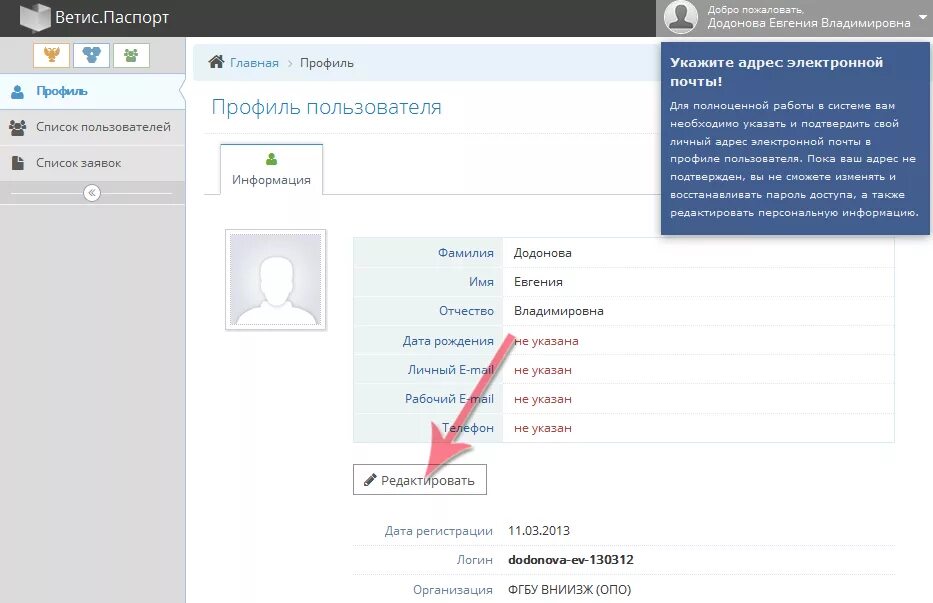Select the Профиль sidebar menu item
This screenshot has height=603, width=933.
tap(92, 92)
